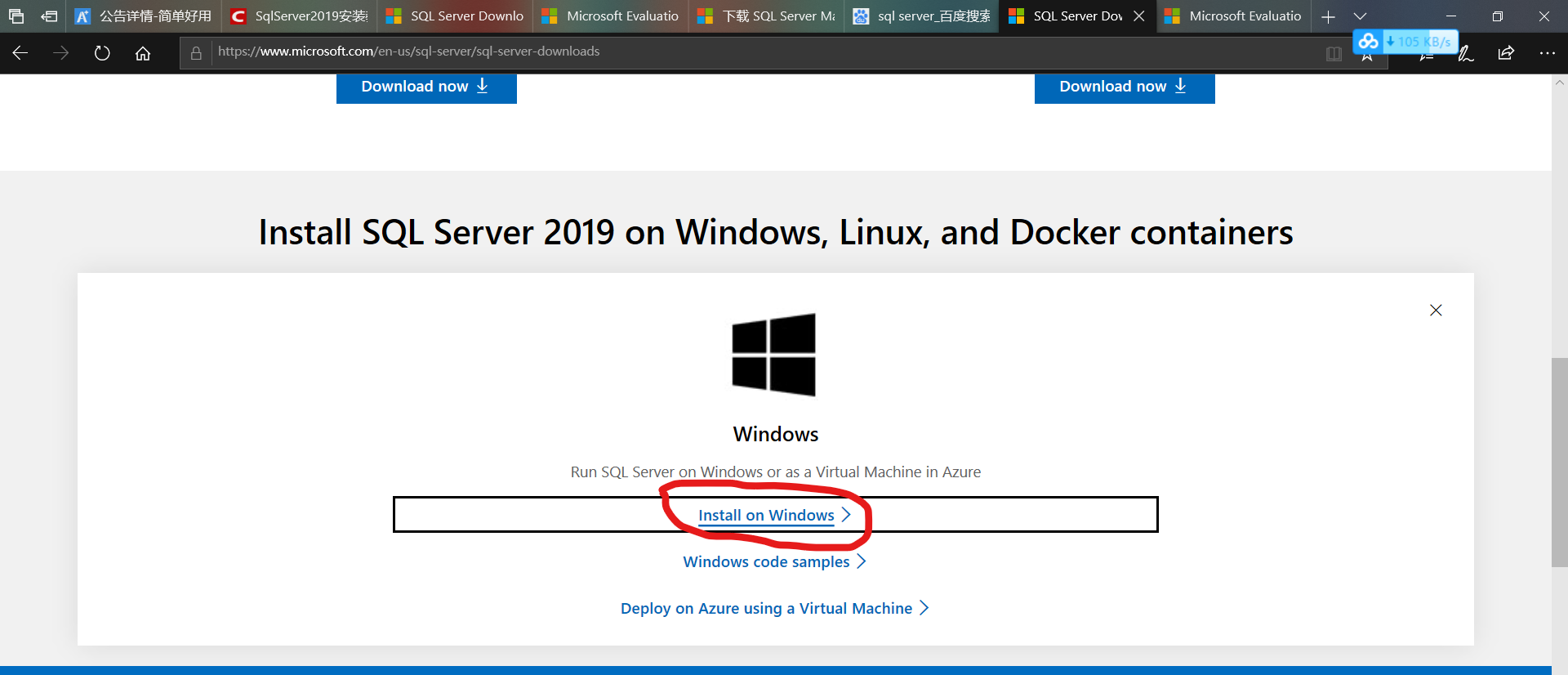
Task: Open the browser home page
Action: pyautogui.click(x=143, y=53)
